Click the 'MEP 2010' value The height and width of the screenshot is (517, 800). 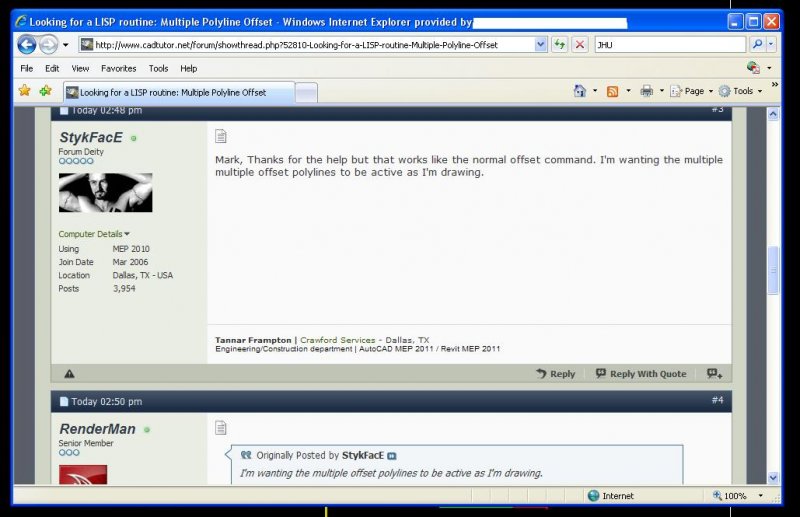[x=131, y=249]
